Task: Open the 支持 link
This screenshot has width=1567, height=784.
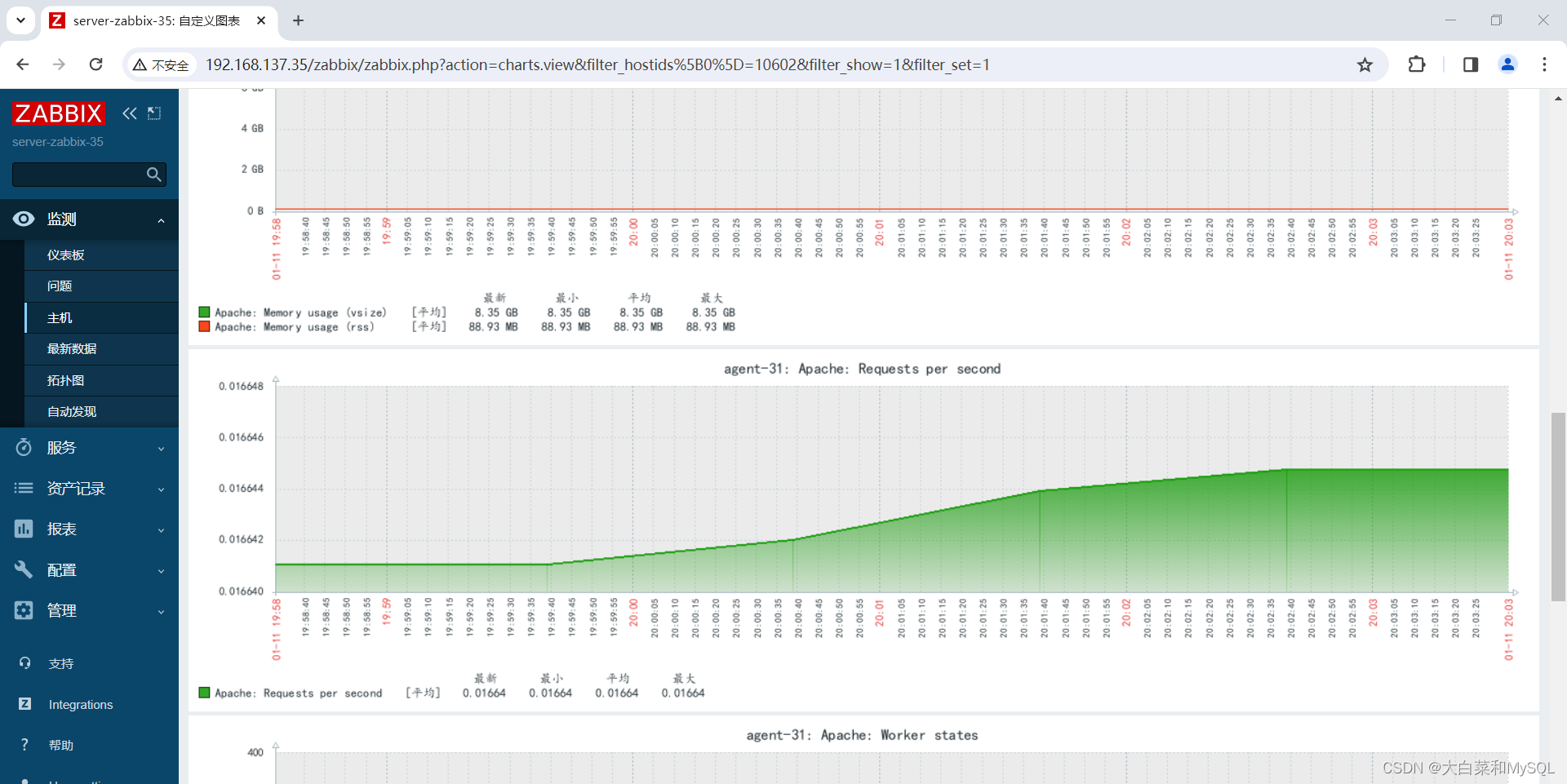Action: (x=61, y=664)
